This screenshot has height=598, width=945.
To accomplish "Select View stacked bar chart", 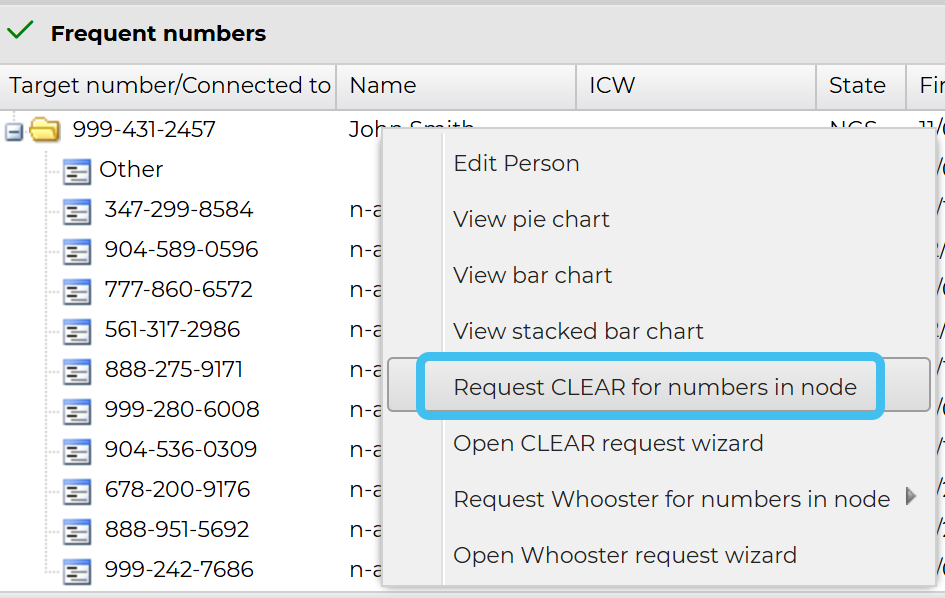I will (x=578, y=331).
